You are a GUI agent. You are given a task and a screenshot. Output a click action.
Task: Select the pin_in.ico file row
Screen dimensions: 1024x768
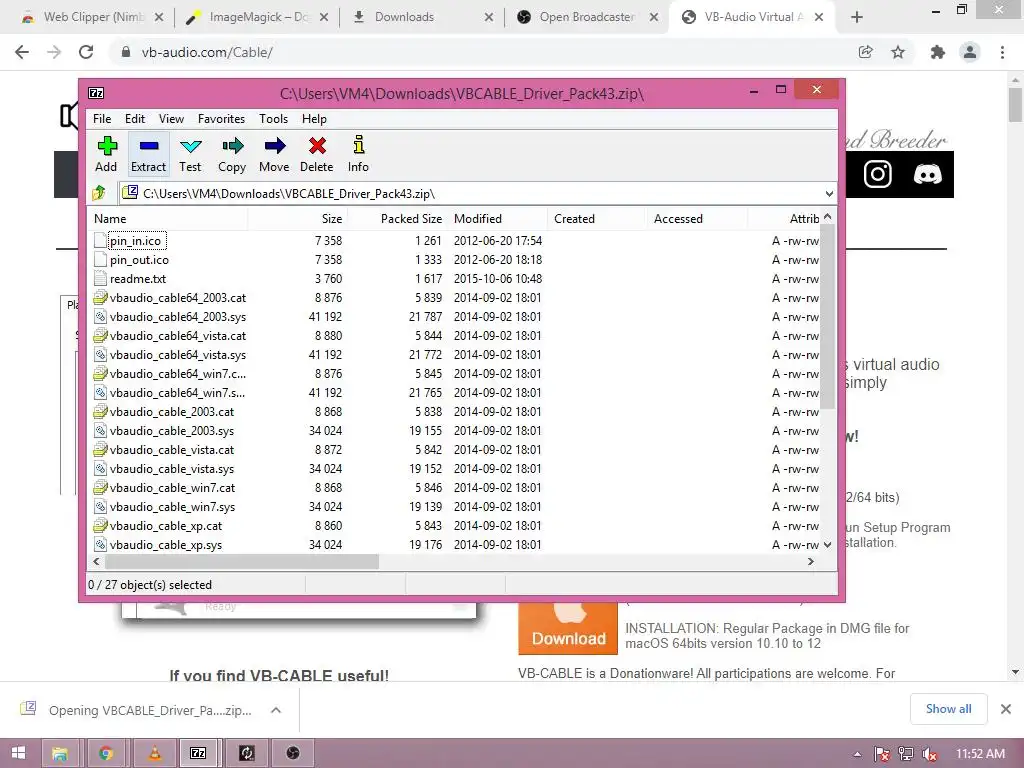(x=455, y=241)
